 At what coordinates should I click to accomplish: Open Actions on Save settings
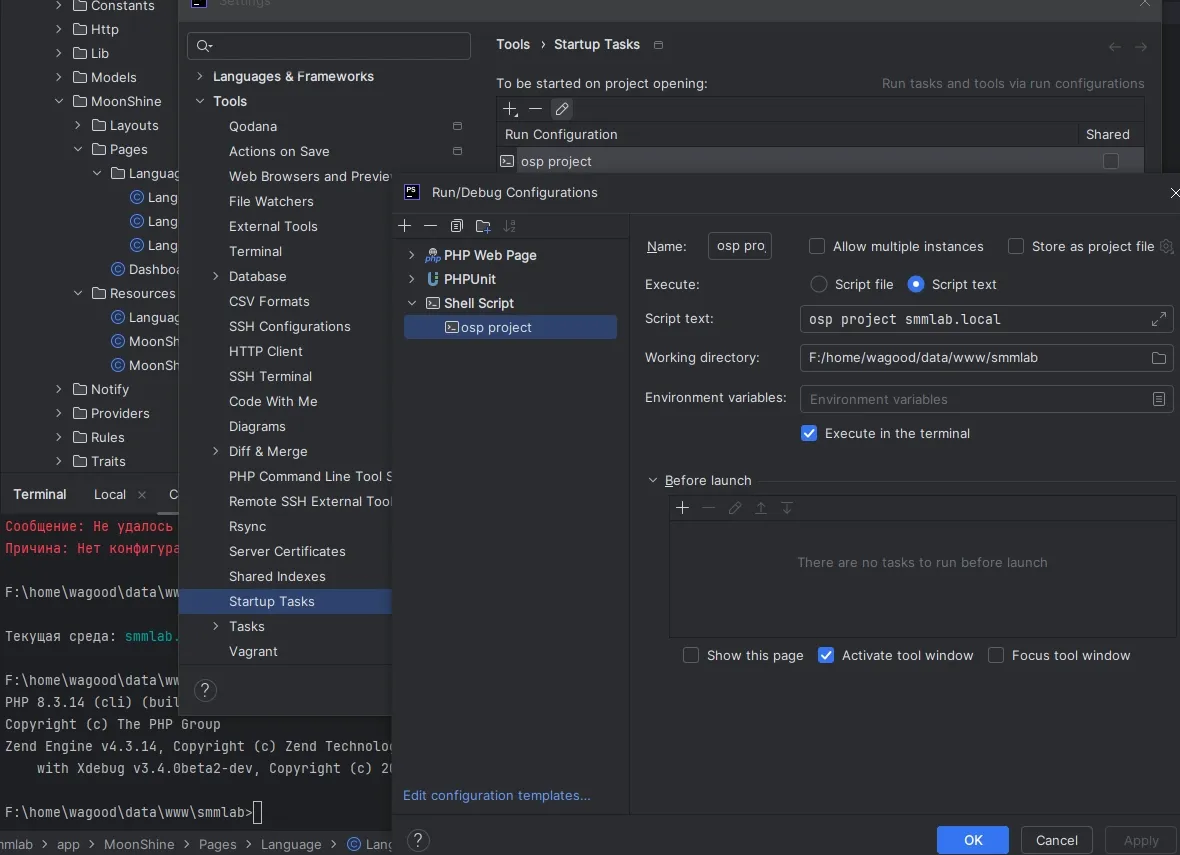point(279,151)
